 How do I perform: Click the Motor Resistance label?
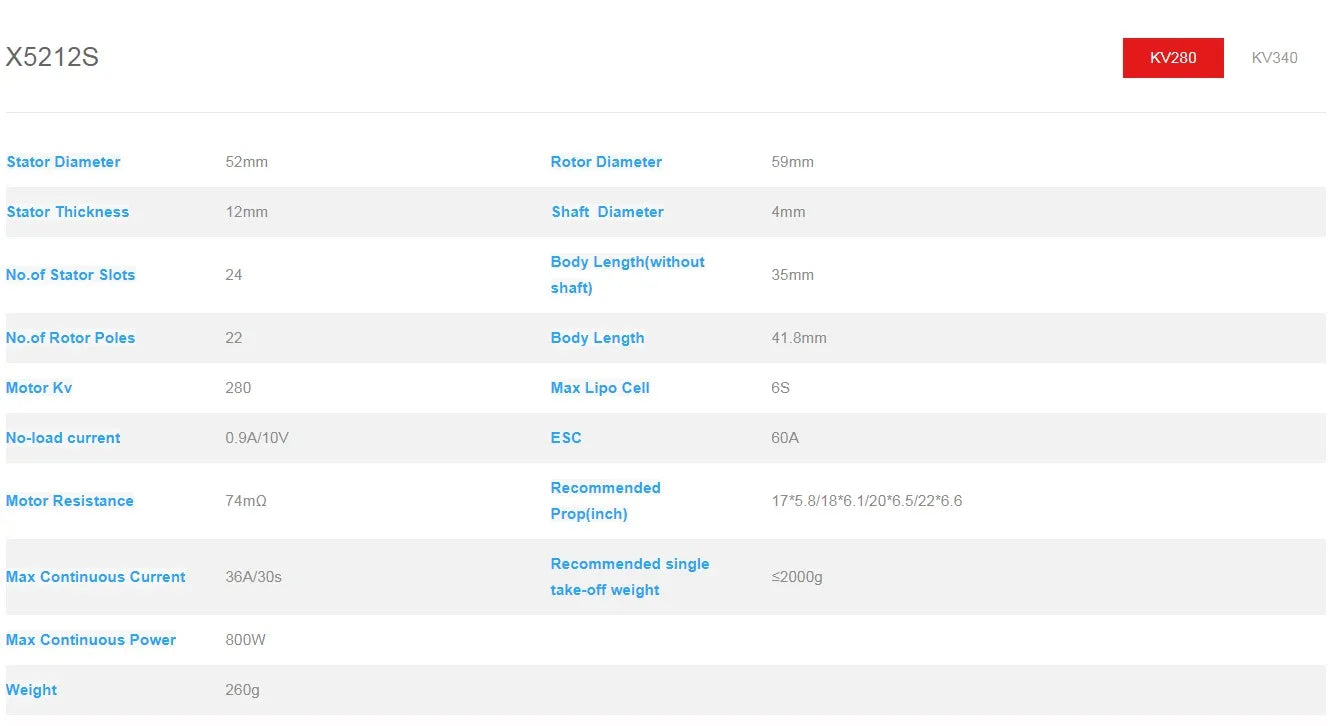[x=69, y=501]
